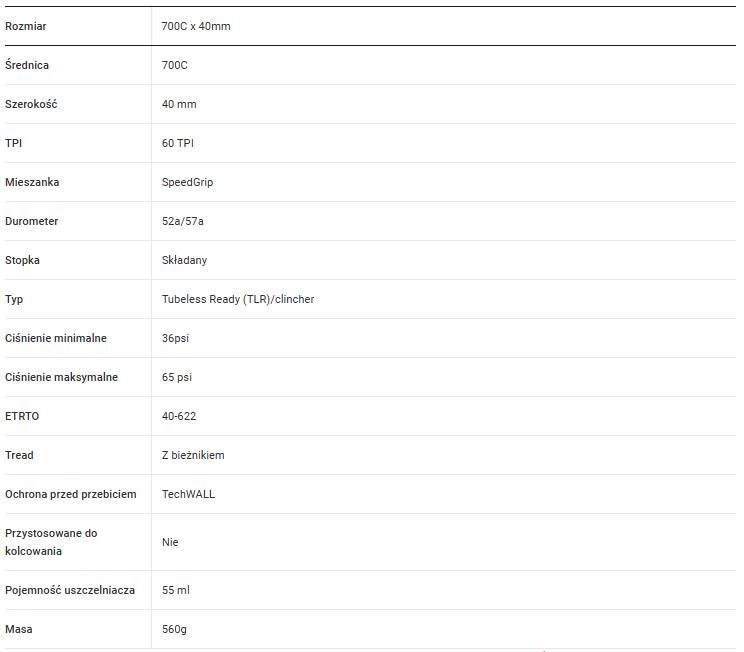The width and height of the screenshot is (744, 652).
Task: Click the Średnica label
Action: pos(27,65)
